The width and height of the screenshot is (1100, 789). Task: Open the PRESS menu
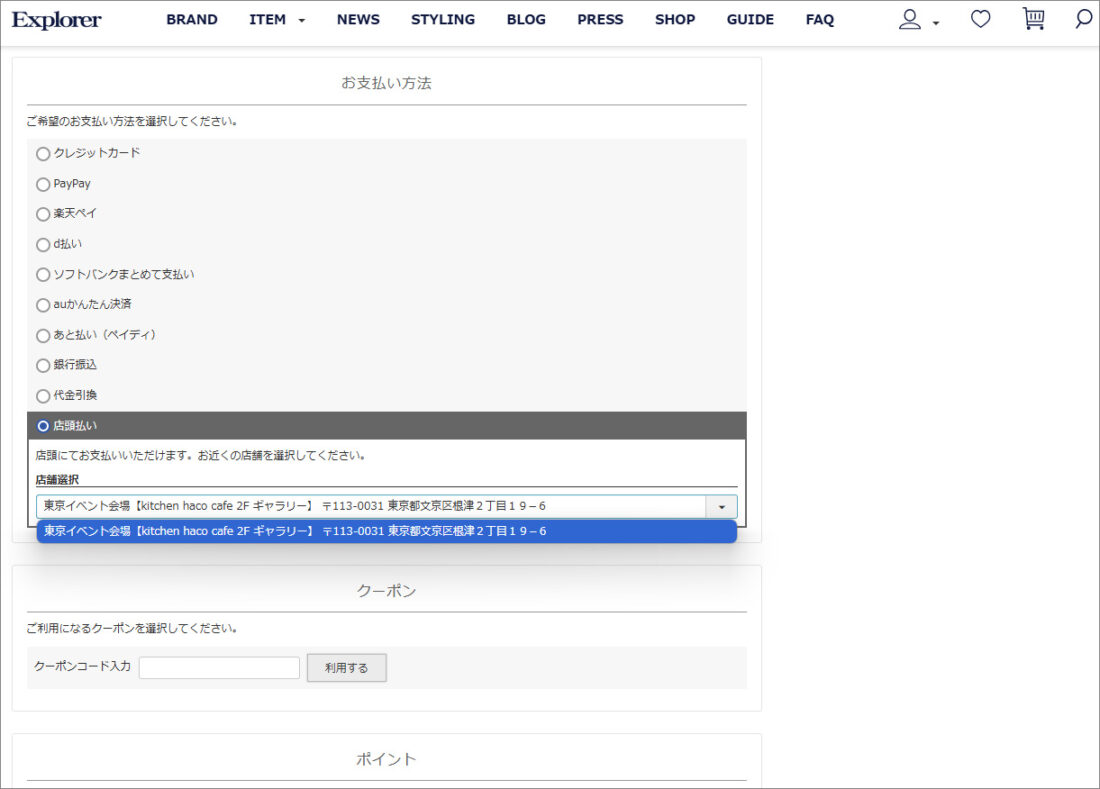600,20
